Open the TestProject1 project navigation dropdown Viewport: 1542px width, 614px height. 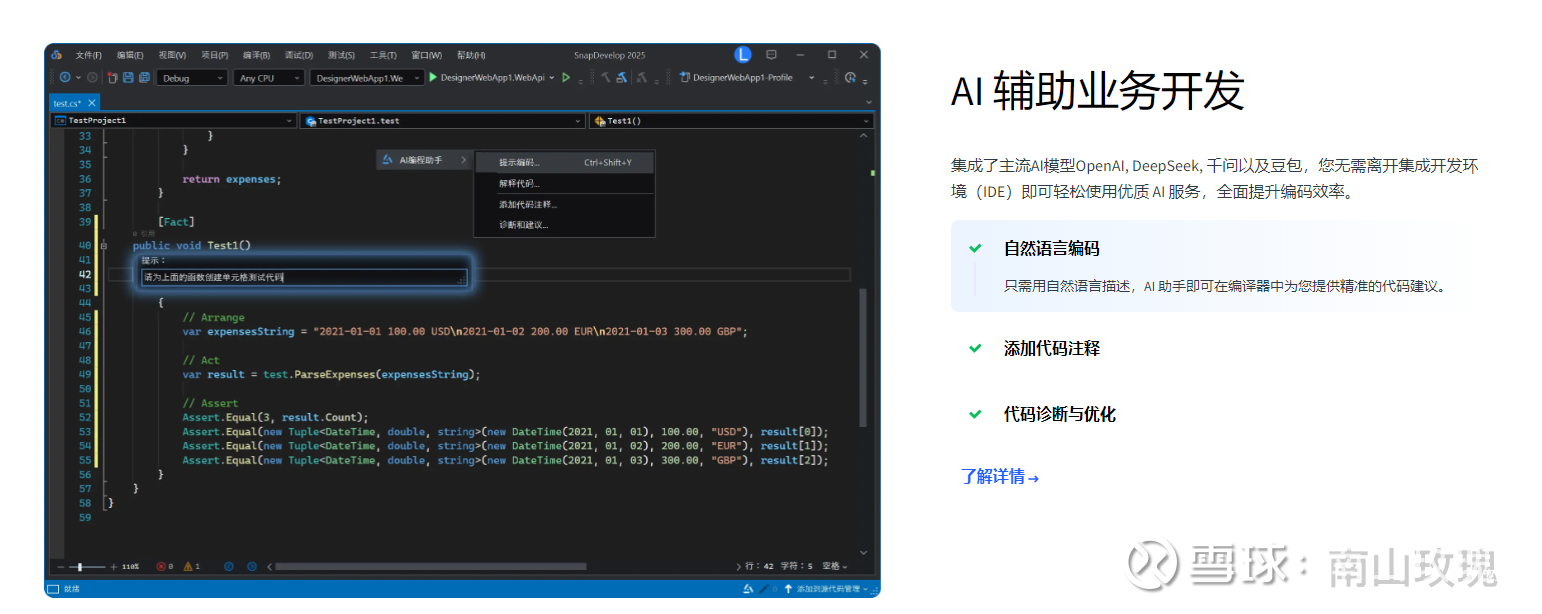(174, 121)
